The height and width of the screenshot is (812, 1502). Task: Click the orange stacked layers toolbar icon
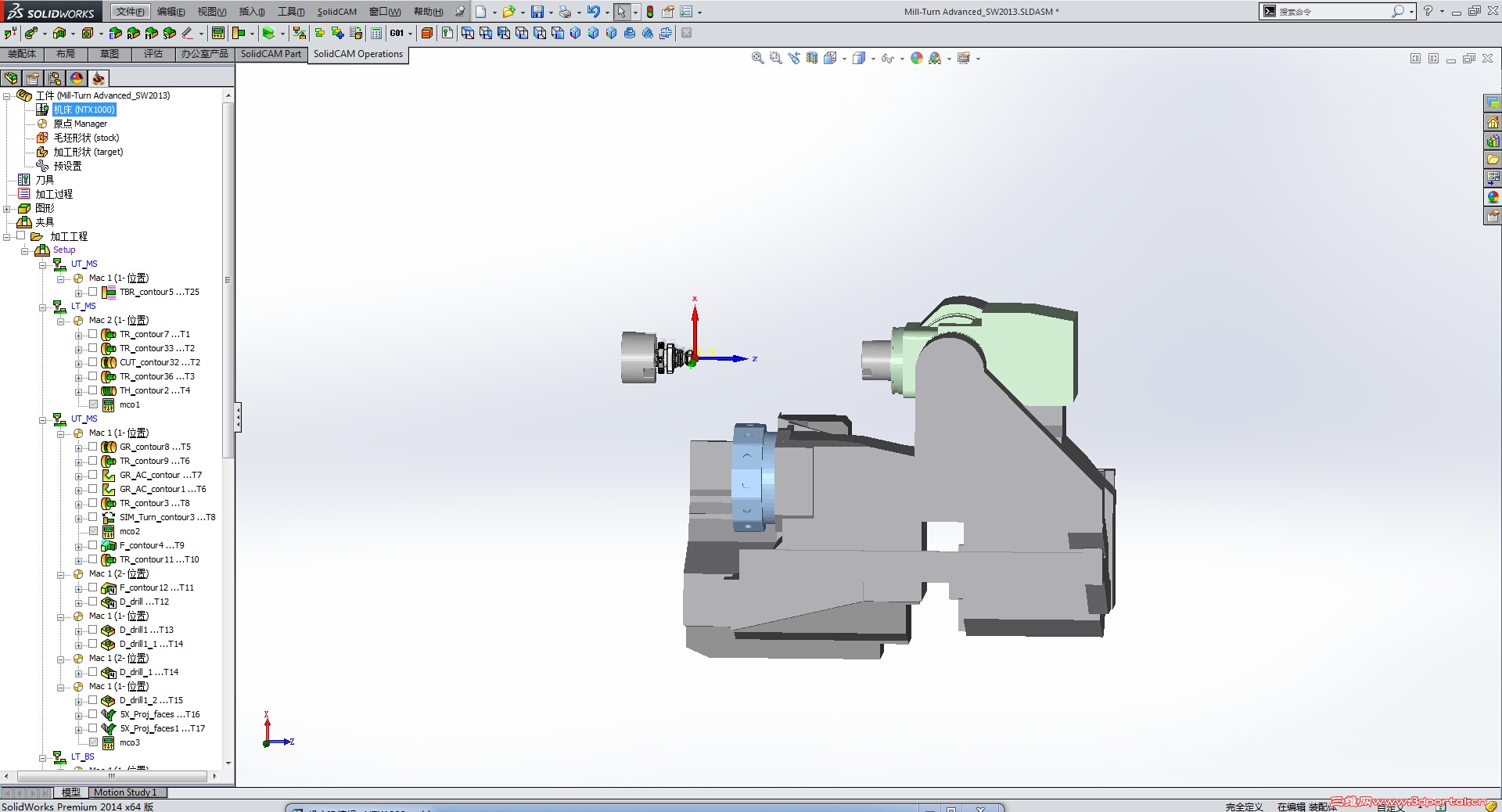pos(426,33)
